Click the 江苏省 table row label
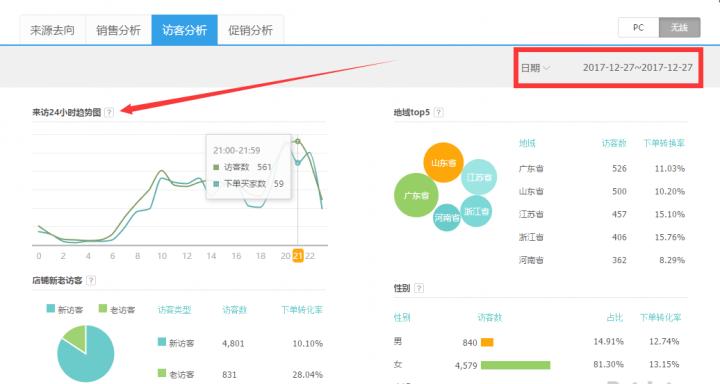The image size is (720, 384). click(x=531, y=214)
